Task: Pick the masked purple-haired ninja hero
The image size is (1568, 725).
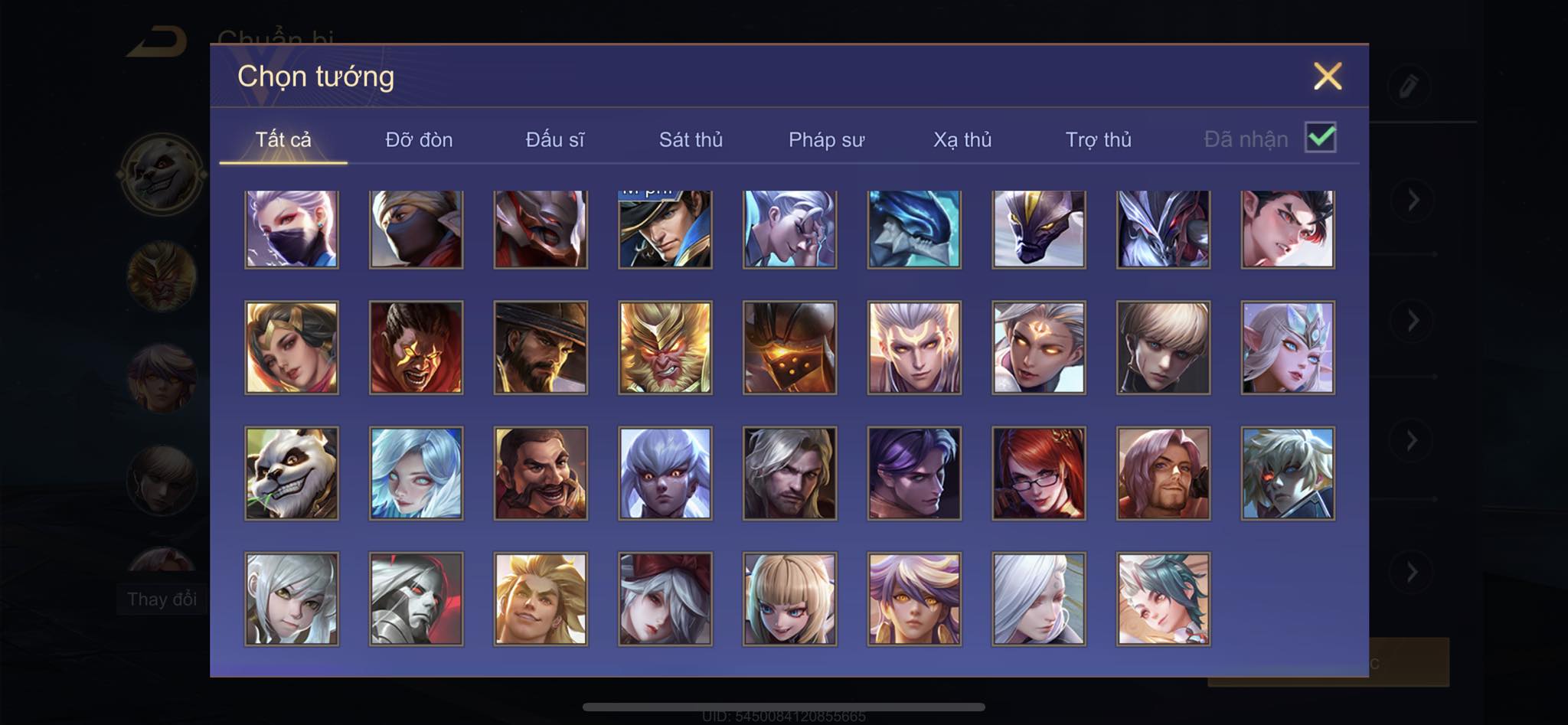Action: click(292, 229)
